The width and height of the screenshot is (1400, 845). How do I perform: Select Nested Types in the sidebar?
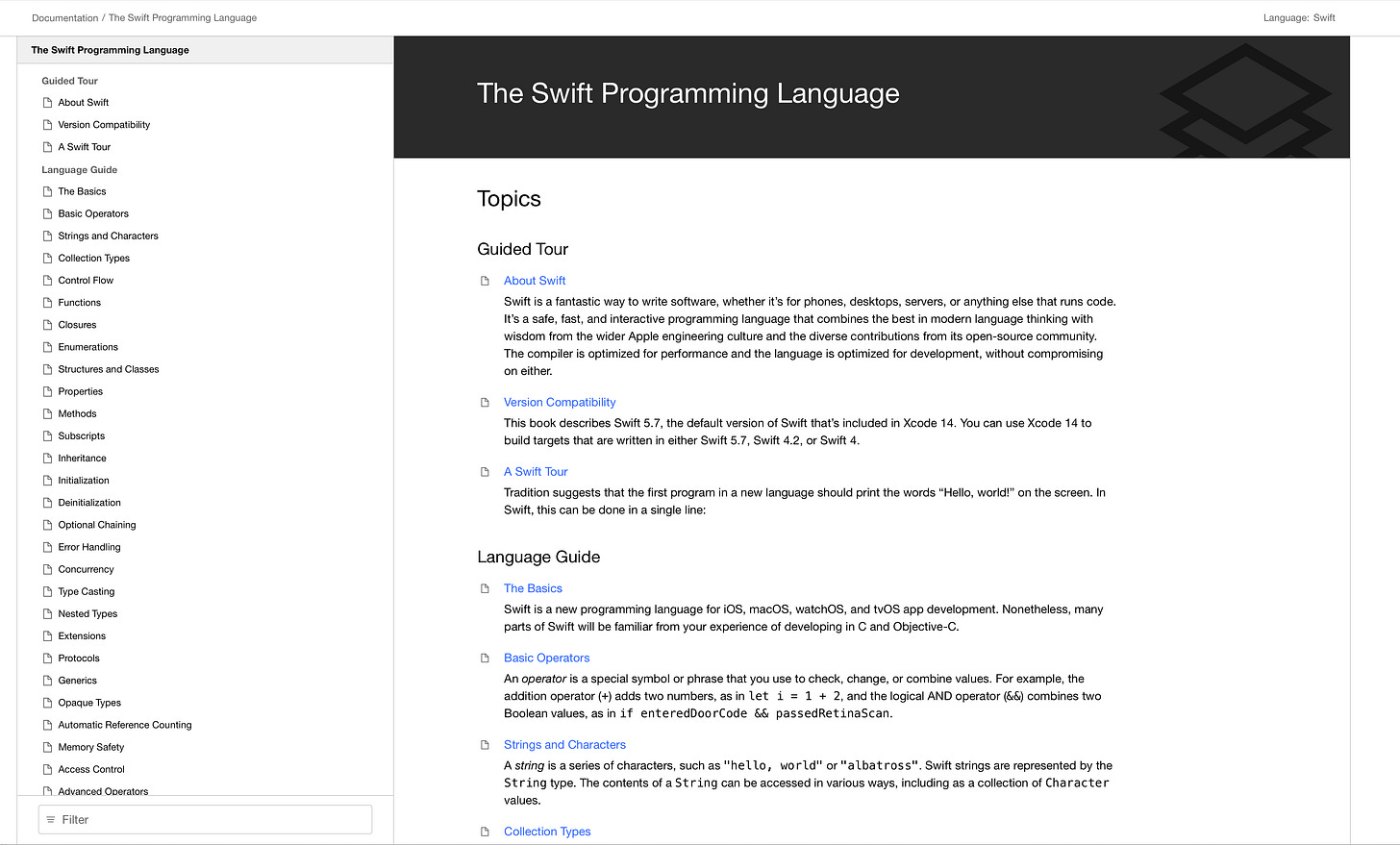pos(87,614)
